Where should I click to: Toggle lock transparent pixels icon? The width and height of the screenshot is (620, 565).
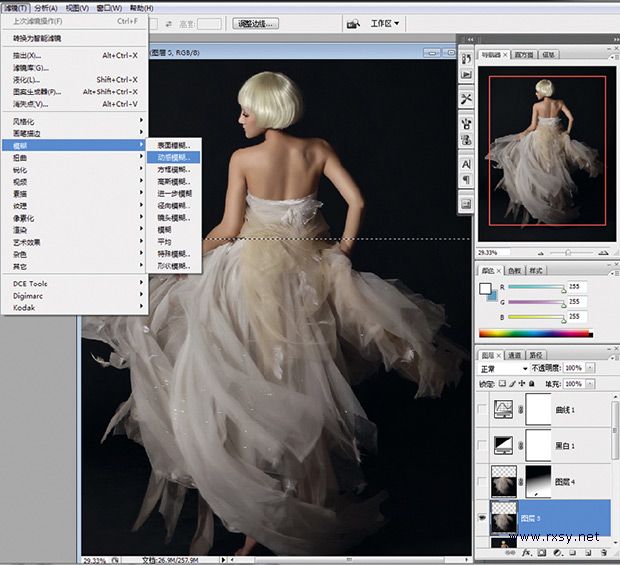coord(502,384)
